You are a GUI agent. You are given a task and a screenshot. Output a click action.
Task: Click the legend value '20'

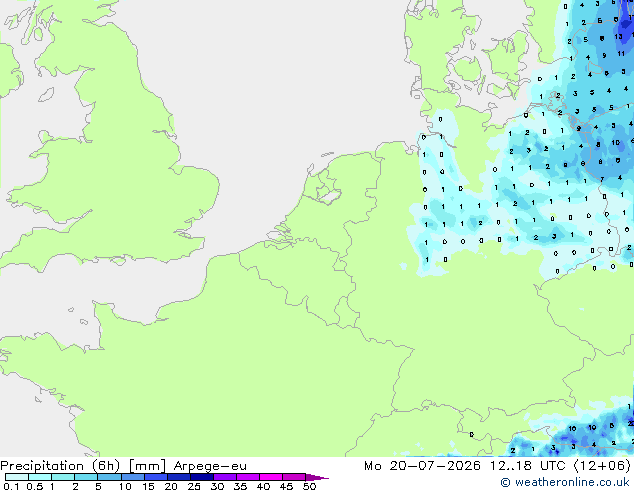pyautogui.click(x=171, y=486)
